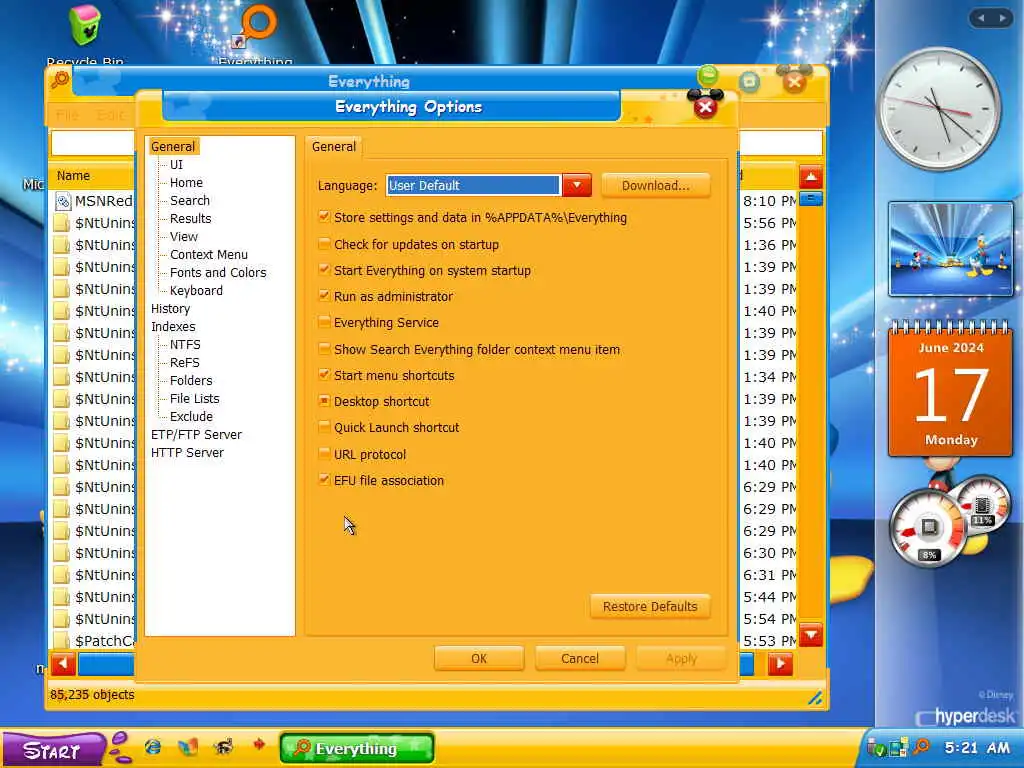Open ReFS index options
This screenshot has width=1024, height=768.
pyautogui.click(x=185, y=362)
